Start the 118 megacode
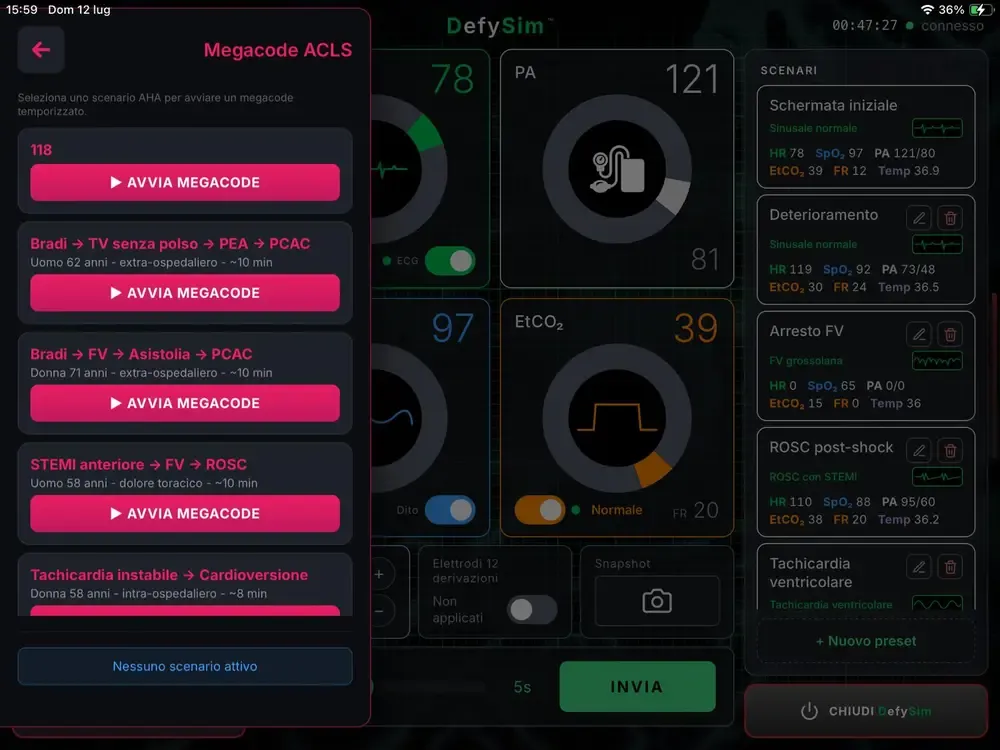 [185, 182]
